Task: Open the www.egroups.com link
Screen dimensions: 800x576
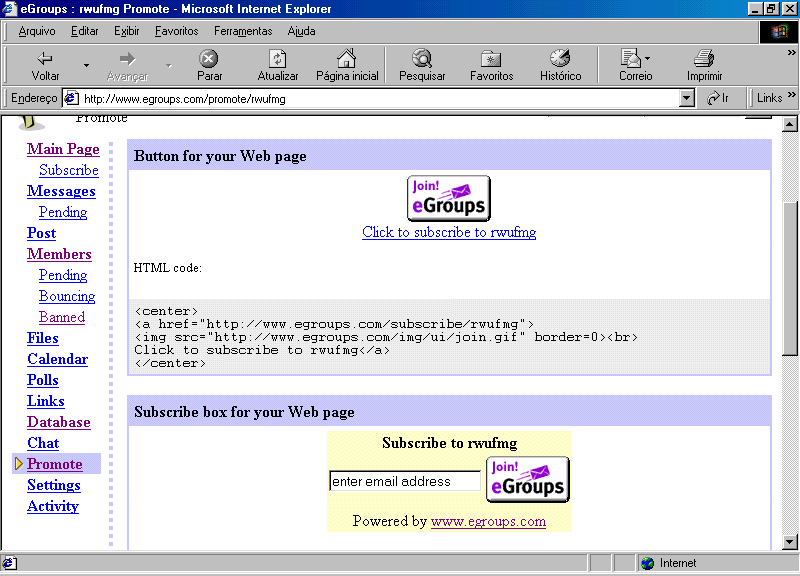Action: [488, 521]
